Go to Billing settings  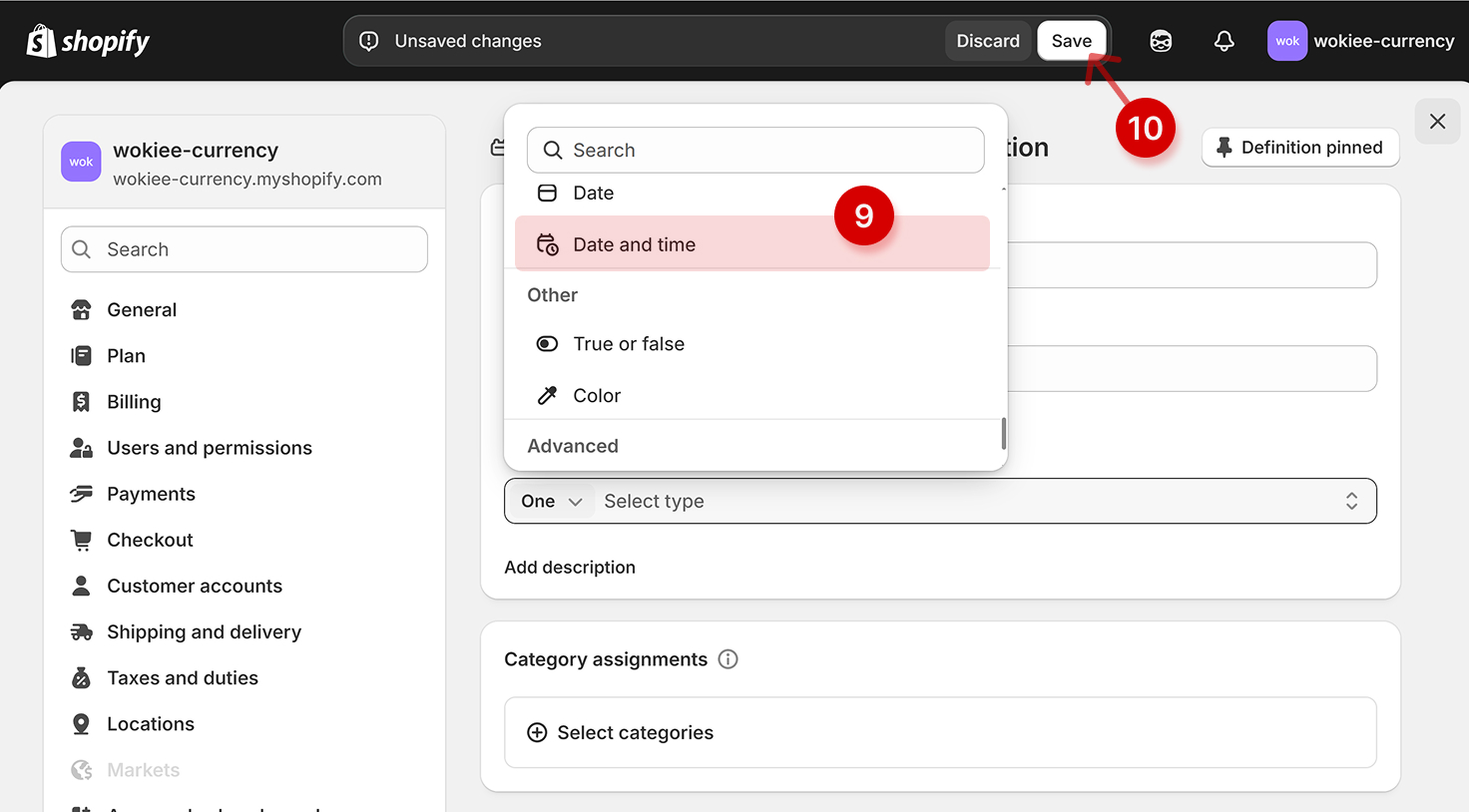(x=134, y=402)
